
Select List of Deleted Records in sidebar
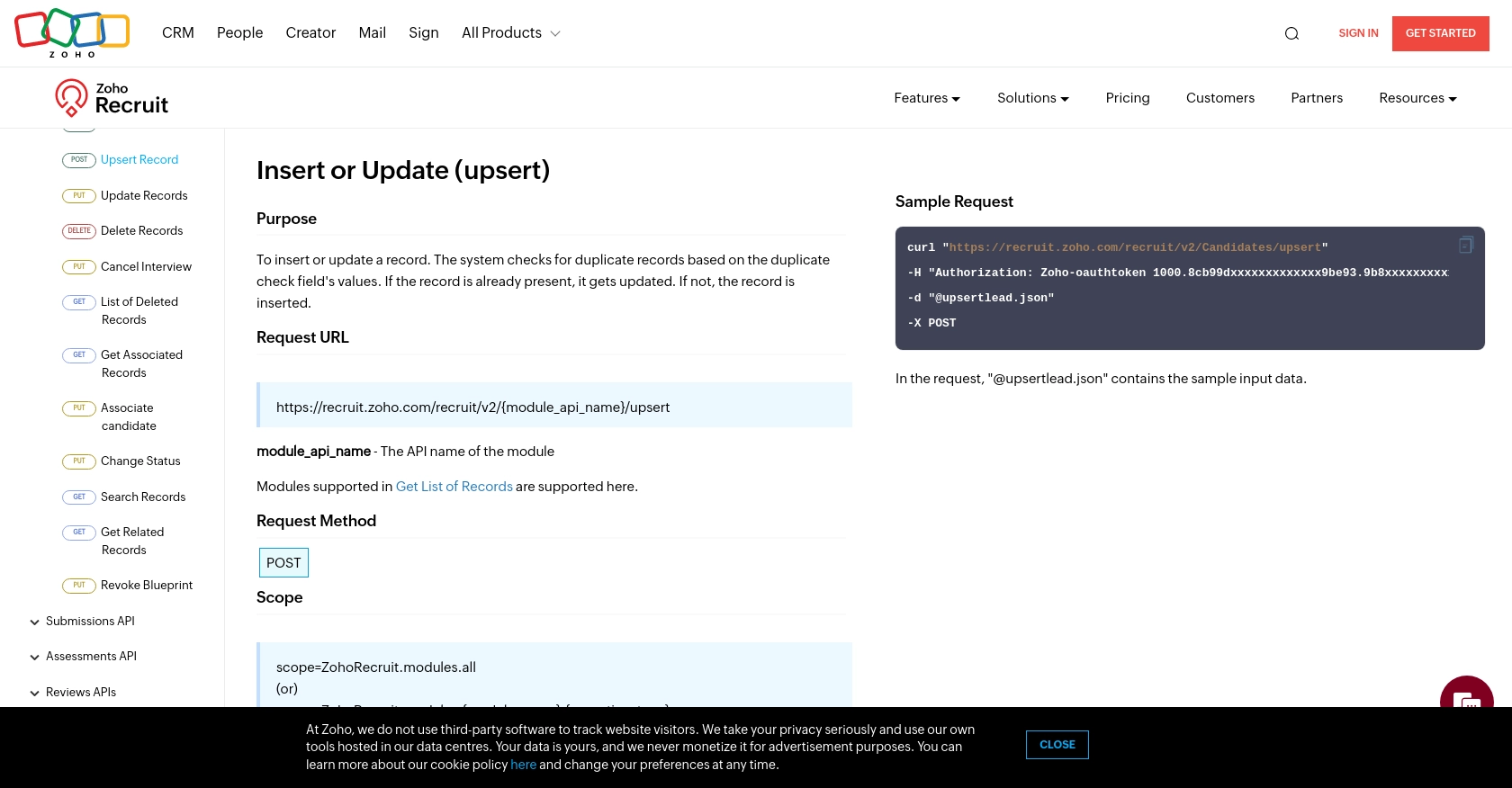tap(139, 311)
